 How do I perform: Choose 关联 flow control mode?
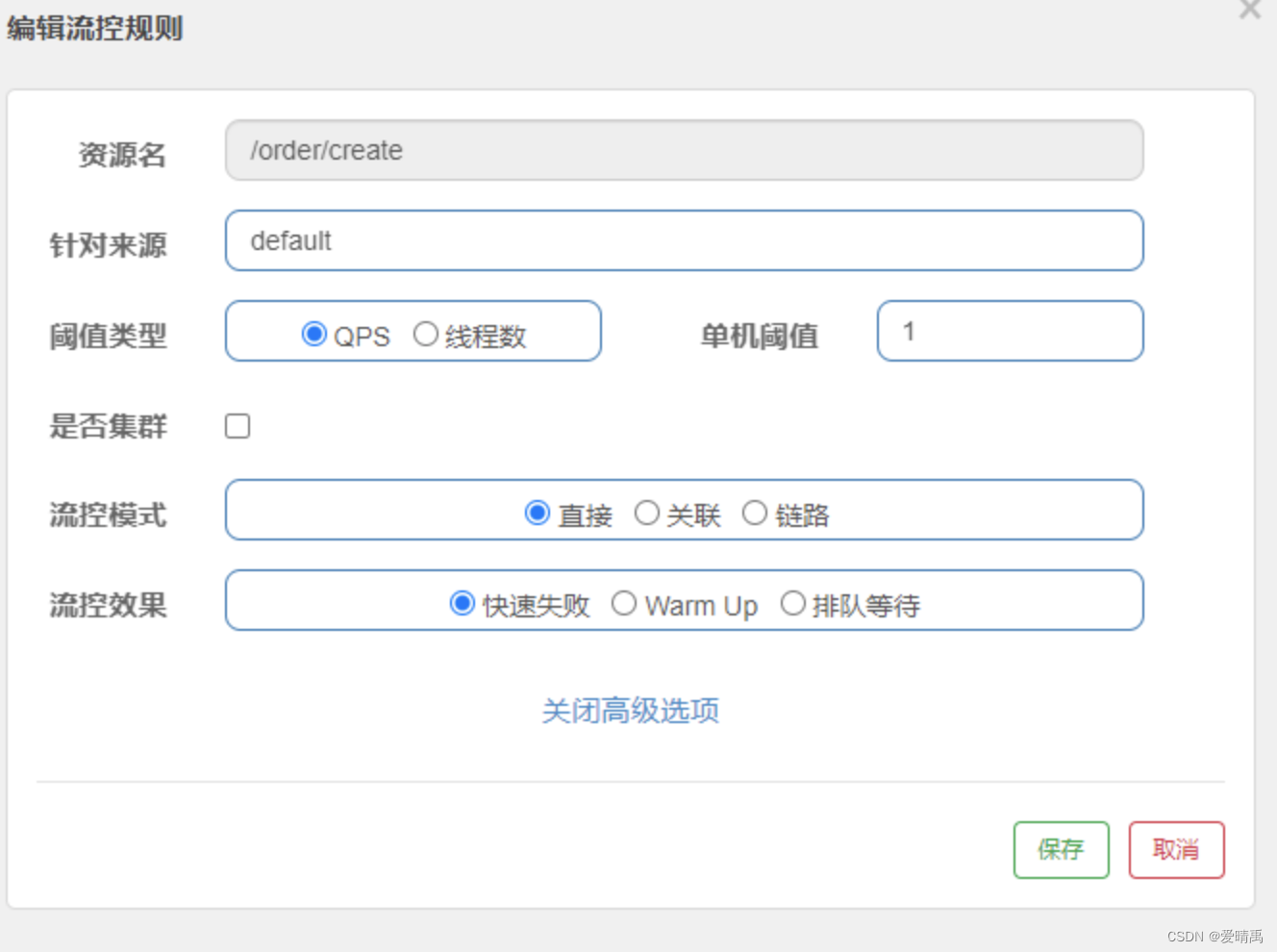(x=646, y=513)
